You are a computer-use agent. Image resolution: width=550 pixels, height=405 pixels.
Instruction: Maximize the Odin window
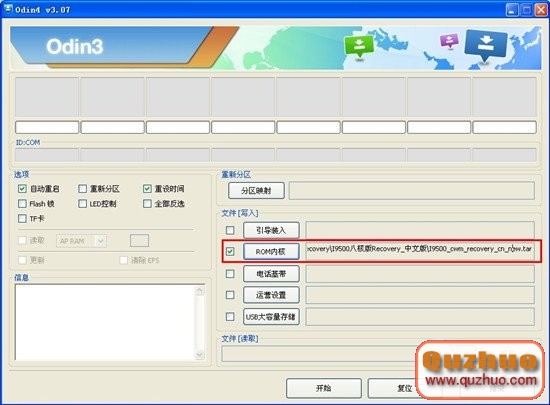526,9
